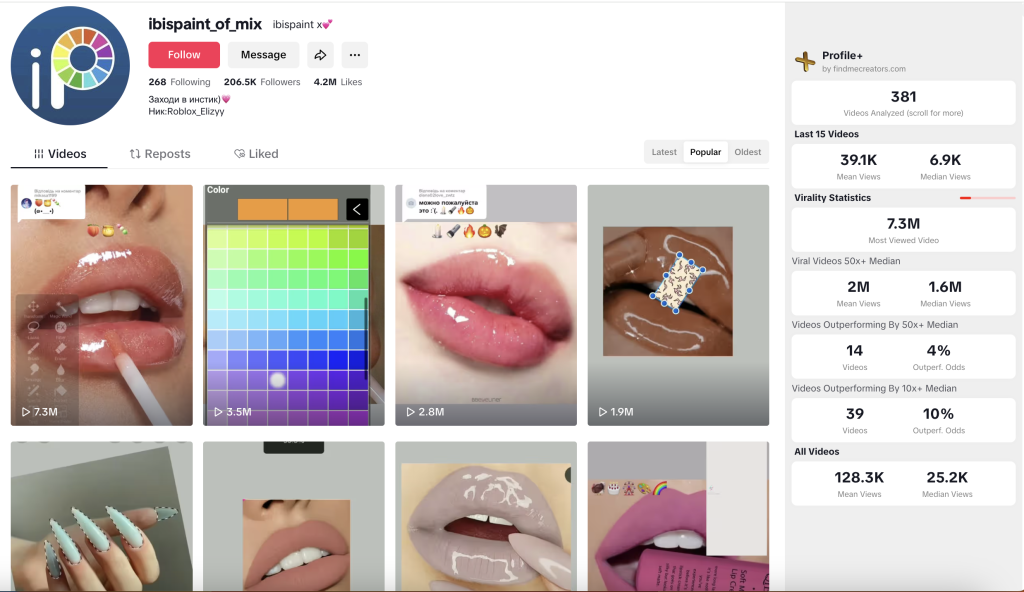Open the 7.3M views lip gloss video
1024x592 pixels.
click(102, 305)
